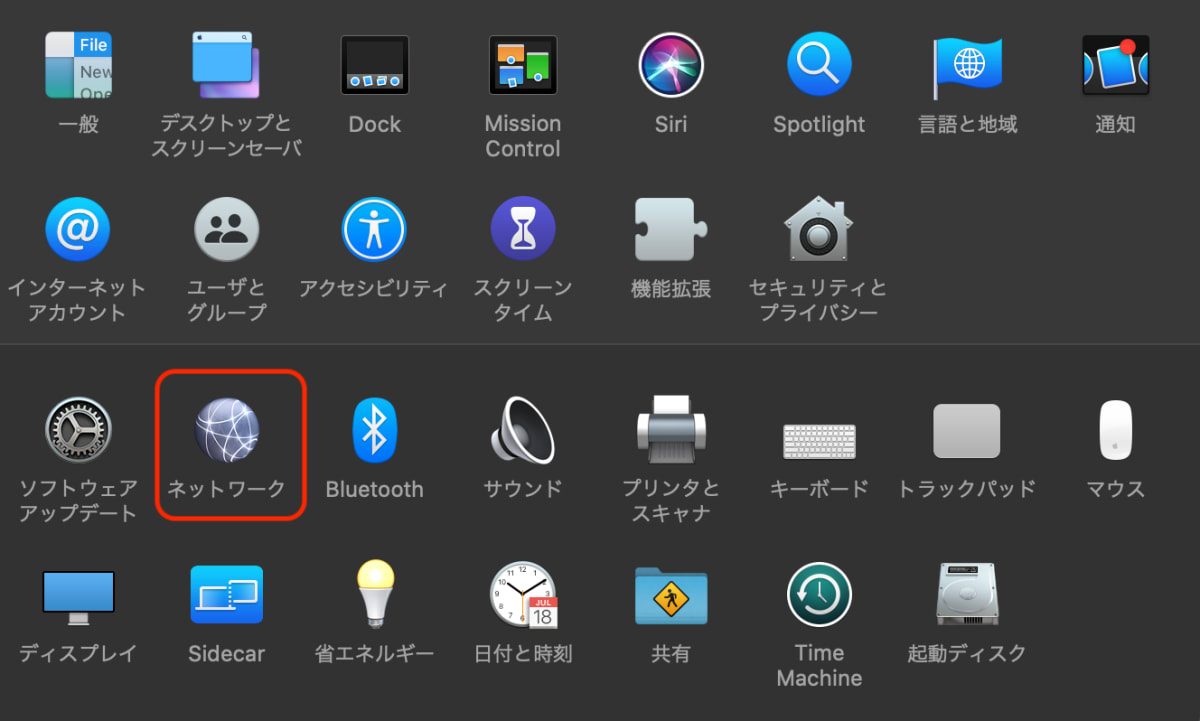Open キーボード (Keyboard) settings
Screen dimensions: 1200x721
(x=819, y=430)
